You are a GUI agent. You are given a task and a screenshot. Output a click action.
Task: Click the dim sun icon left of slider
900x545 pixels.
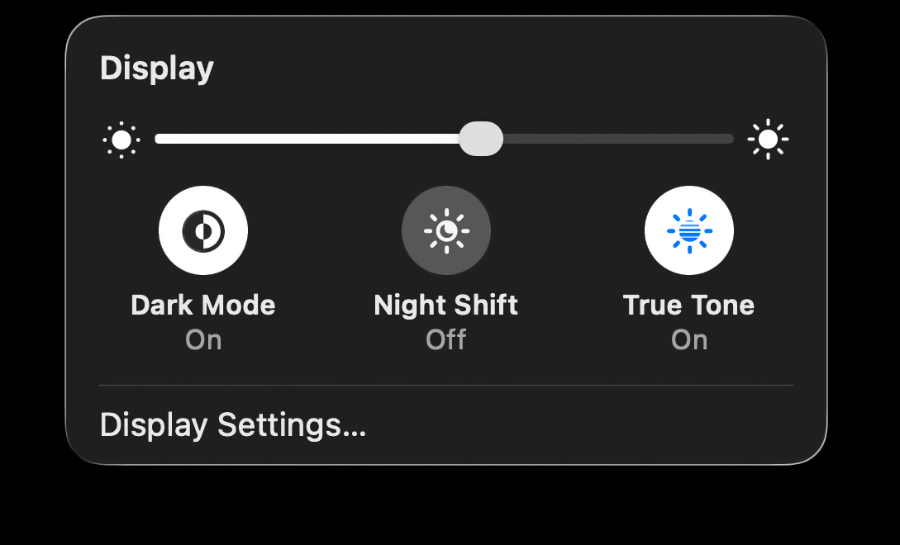122,140
